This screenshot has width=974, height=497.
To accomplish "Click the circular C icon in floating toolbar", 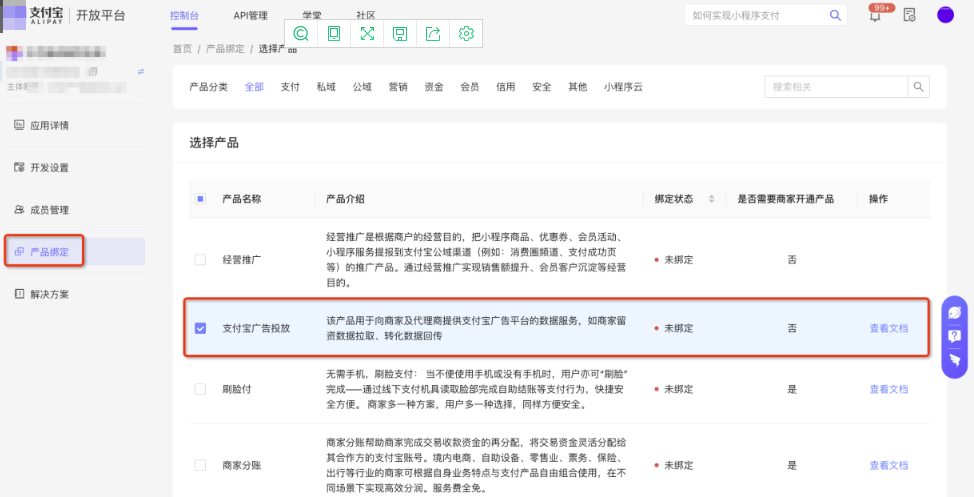I will click(301, 34).
